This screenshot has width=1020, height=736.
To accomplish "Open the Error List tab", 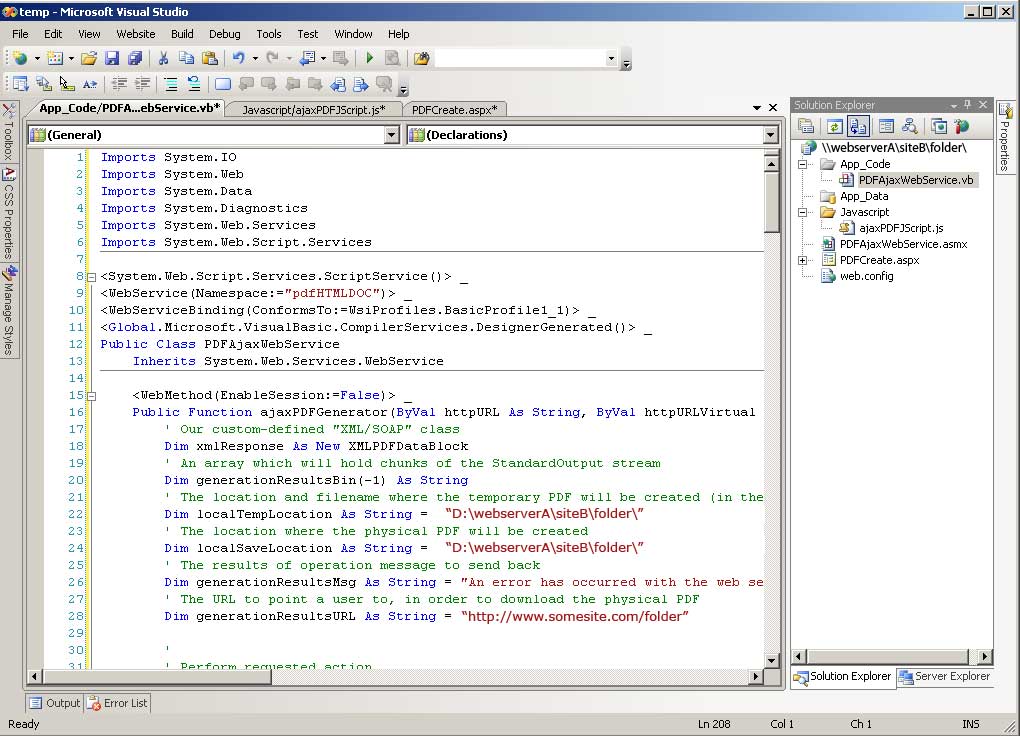I will pos(118,703).
